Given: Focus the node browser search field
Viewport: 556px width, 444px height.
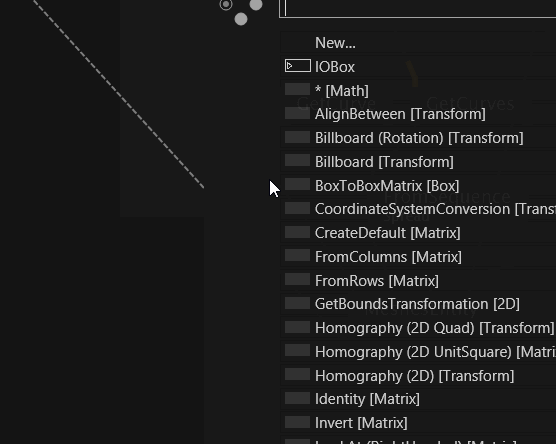Looking at the screenshot, I should 418,8.
